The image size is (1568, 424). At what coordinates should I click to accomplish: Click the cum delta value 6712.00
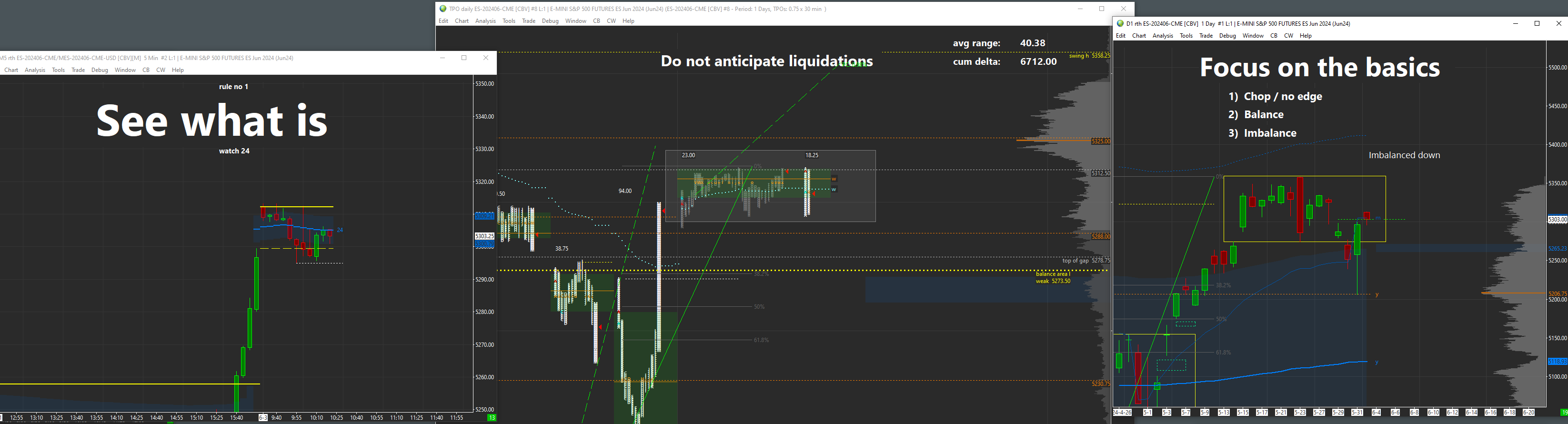[1038, 61]
